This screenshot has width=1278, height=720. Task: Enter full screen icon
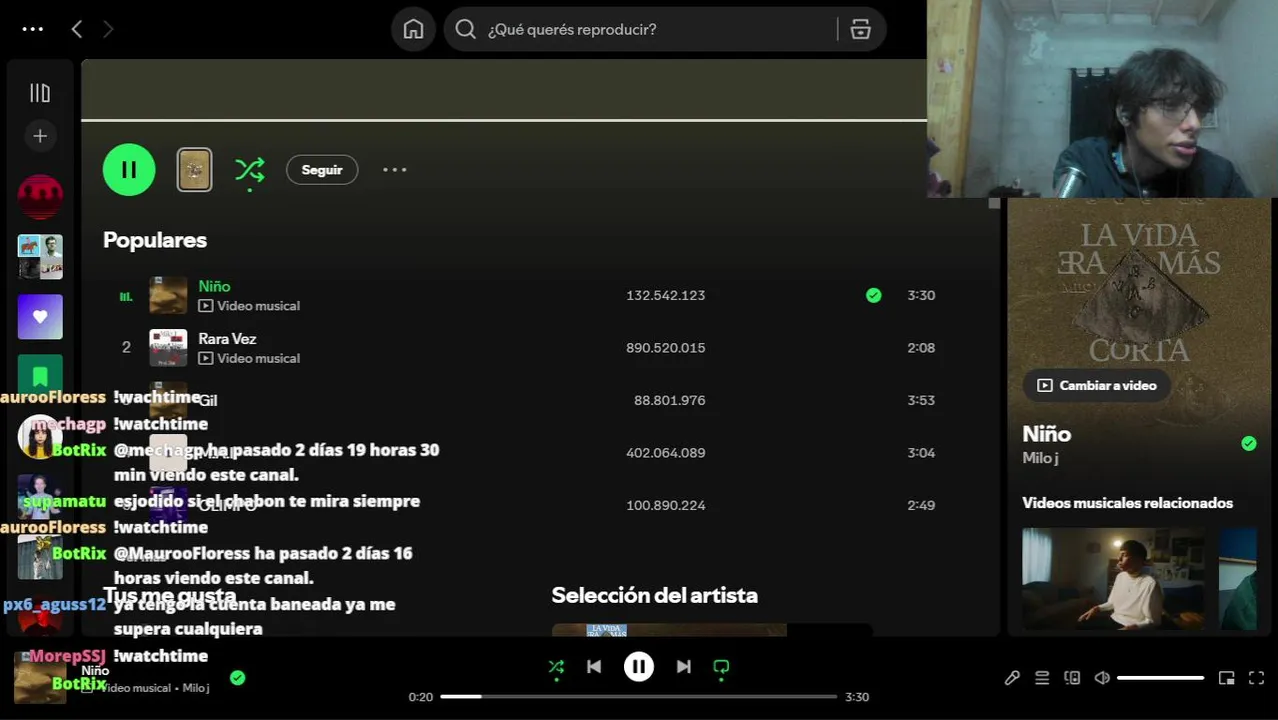coord(1257,678)
